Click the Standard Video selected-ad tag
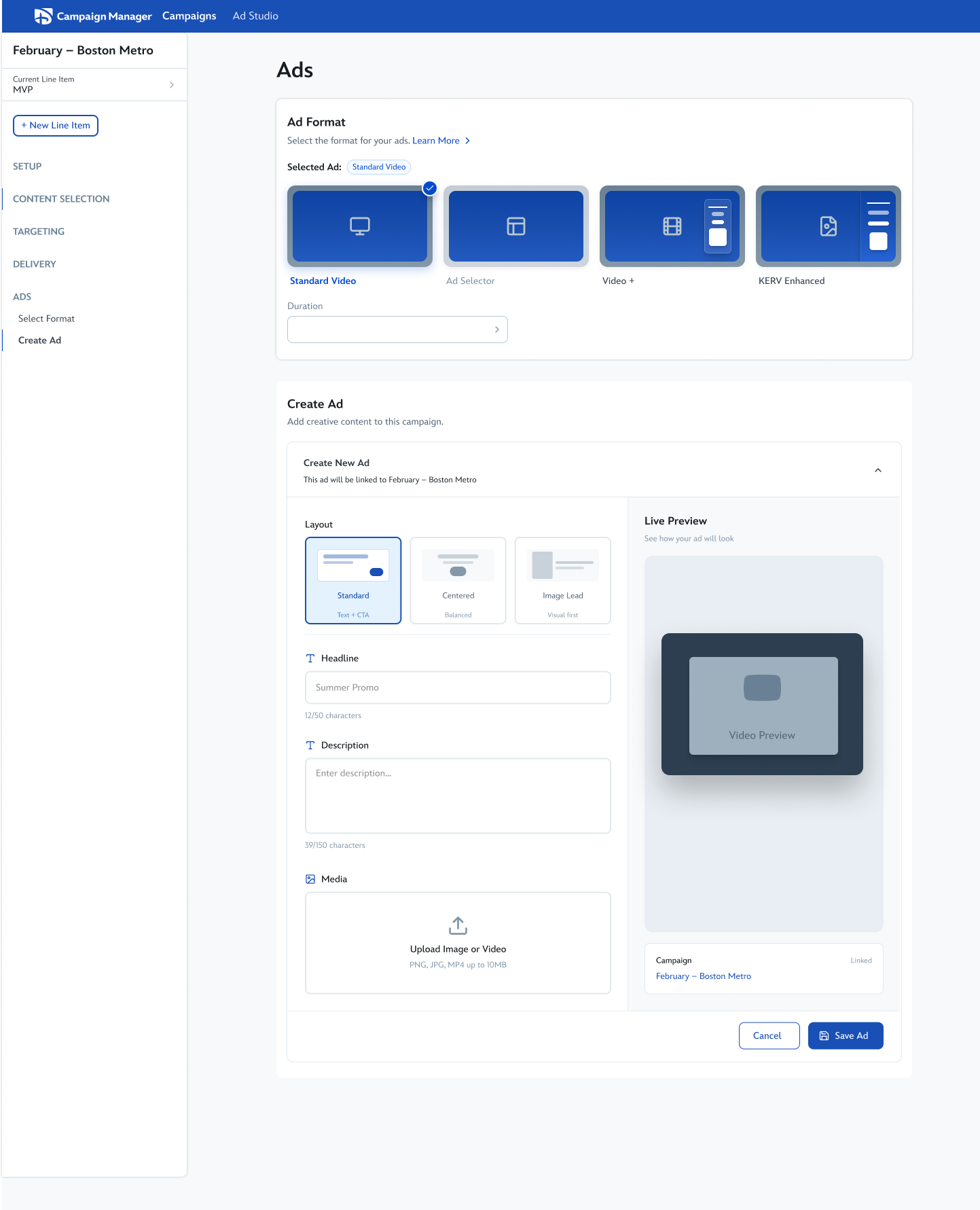Image resolution: width=980 pixels, height=1210 pixels. click(x=379, y=167)
